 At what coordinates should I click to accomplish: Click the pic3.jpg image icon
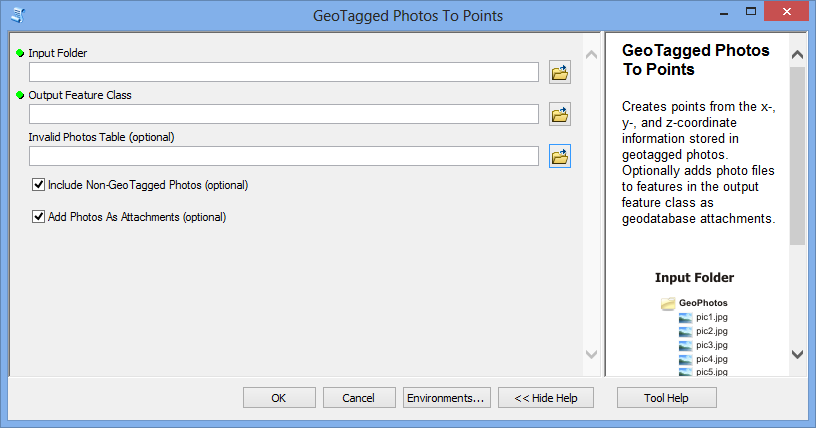point(685,346)
